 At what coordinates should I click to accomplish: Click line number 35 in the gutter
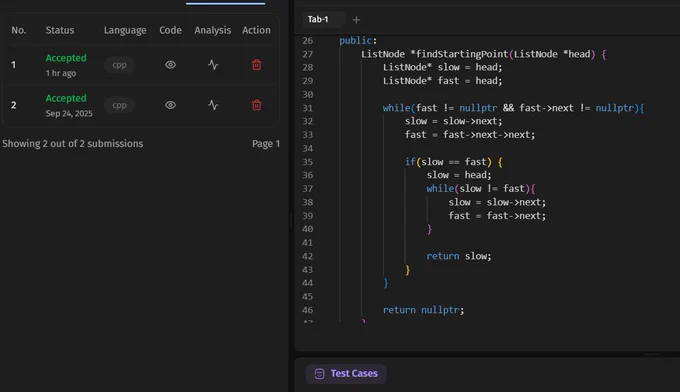click(x=307, y=162)
